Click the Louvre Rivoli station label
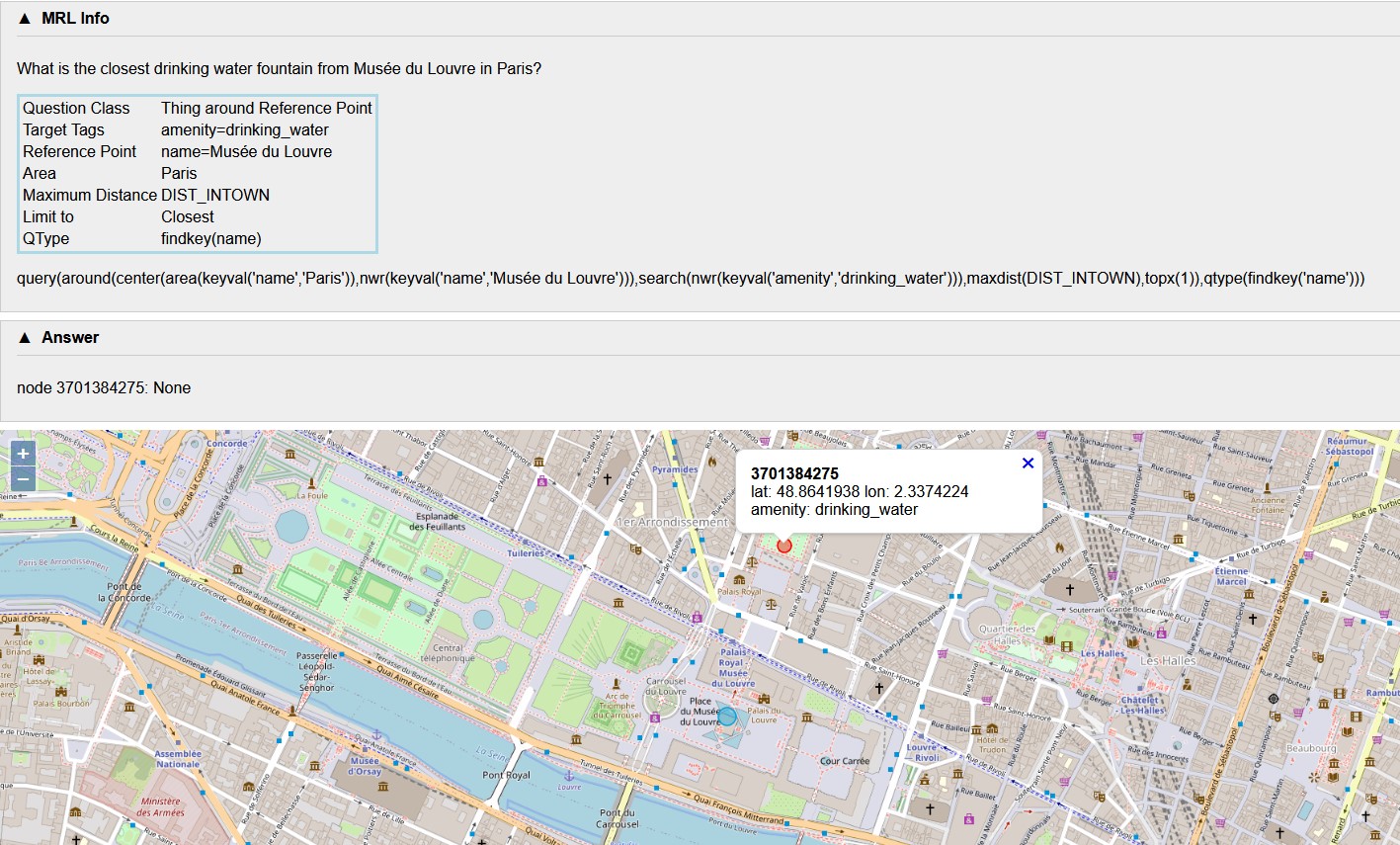Image resolution: width=1400 pixels, height=845 pixels. (x=924, y=752)
